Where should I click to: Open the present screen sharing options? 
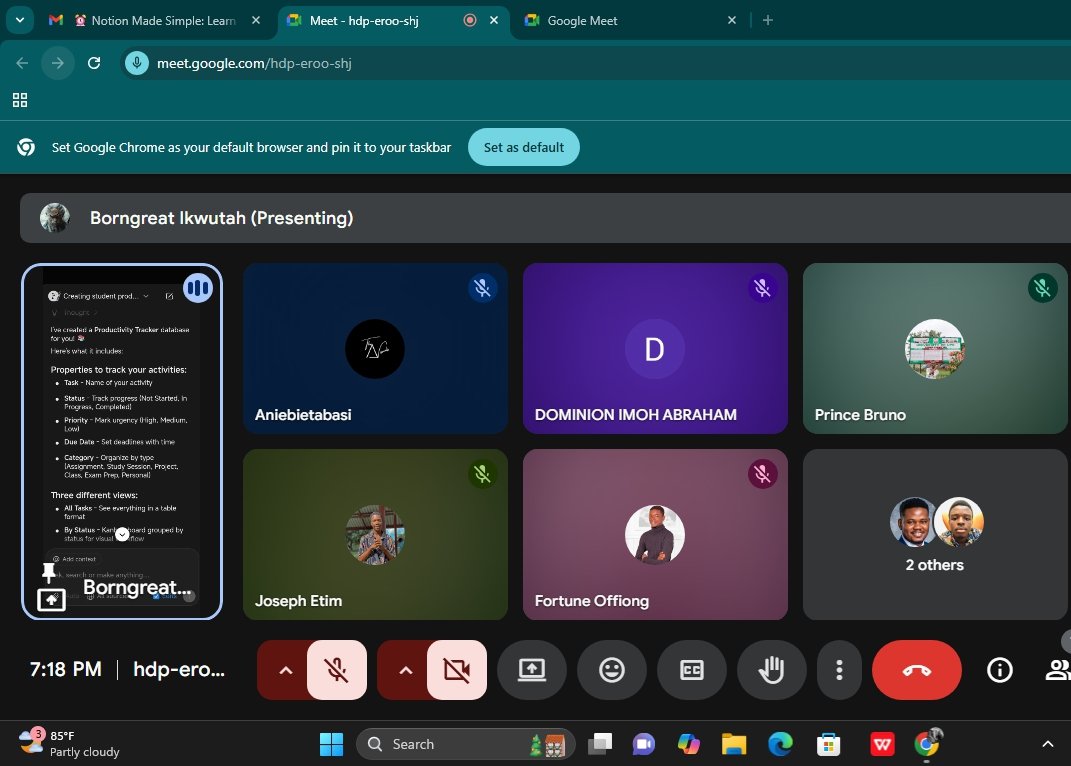531,670
